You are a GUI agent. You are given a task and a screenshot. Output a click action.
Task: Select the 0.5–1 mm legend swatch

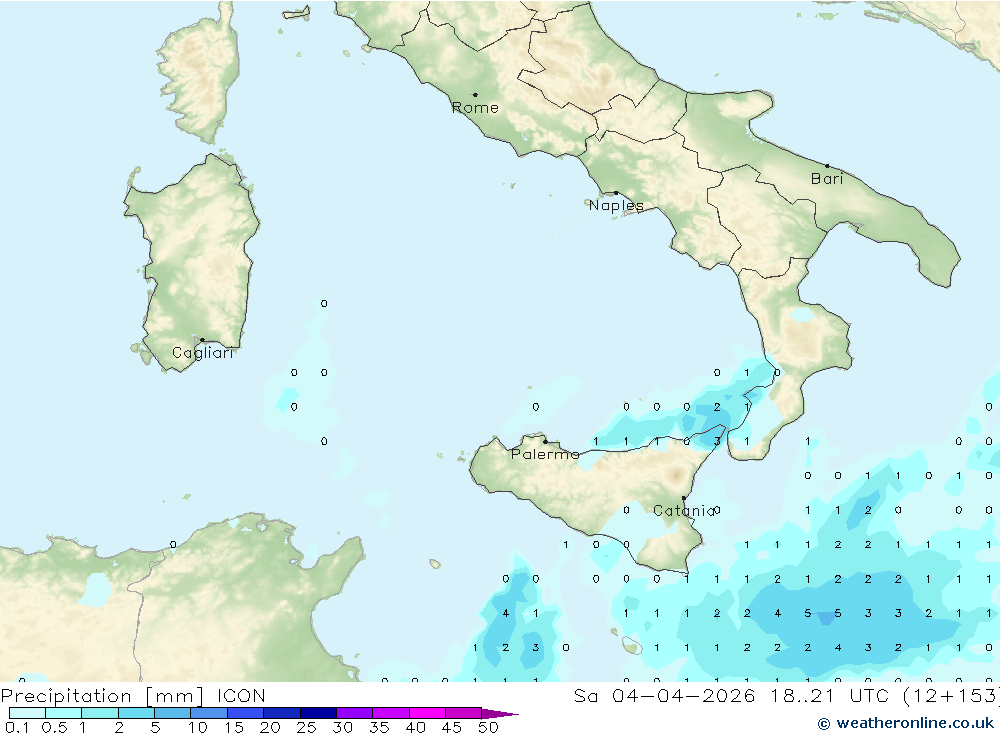[x=64, y=713]
